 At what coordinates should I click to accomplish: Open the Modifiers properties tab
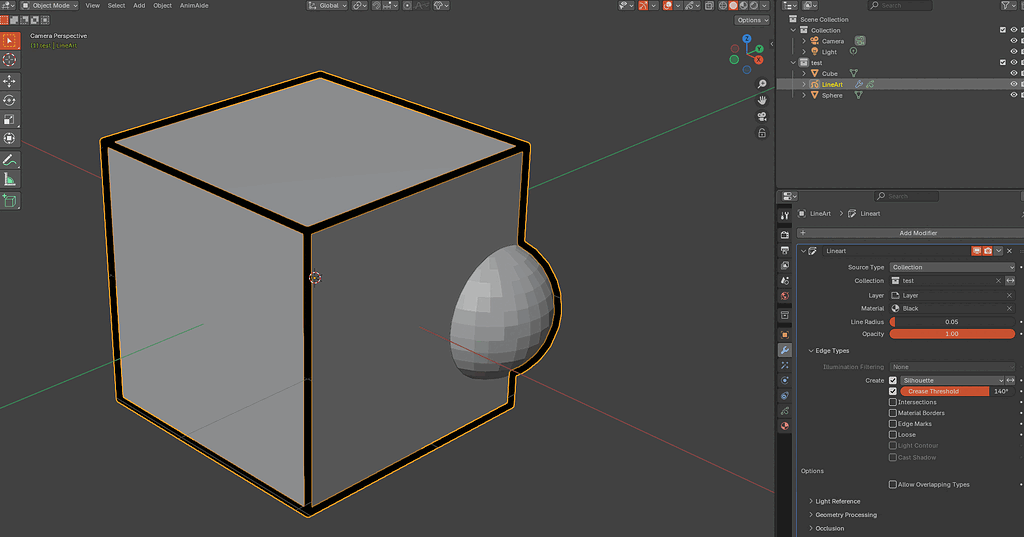(x=784, y=350)
